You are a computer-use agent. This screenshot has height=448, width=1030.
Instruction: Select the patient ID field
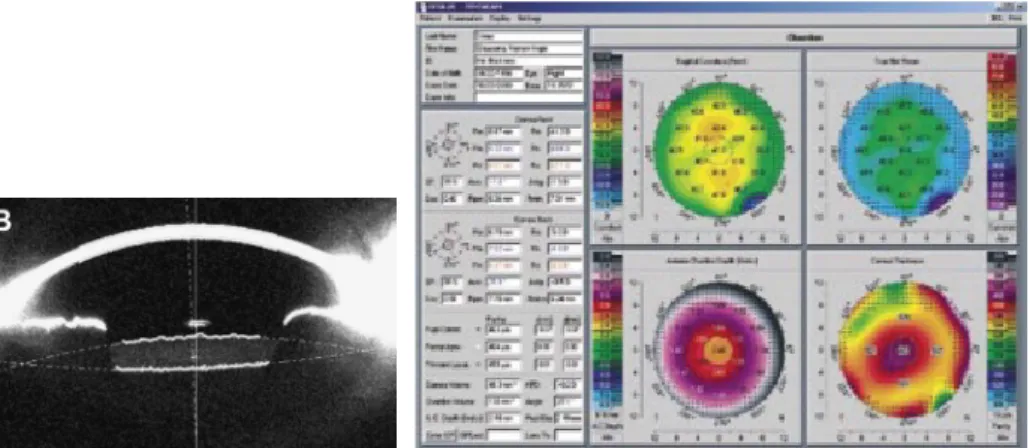(529, 61)
